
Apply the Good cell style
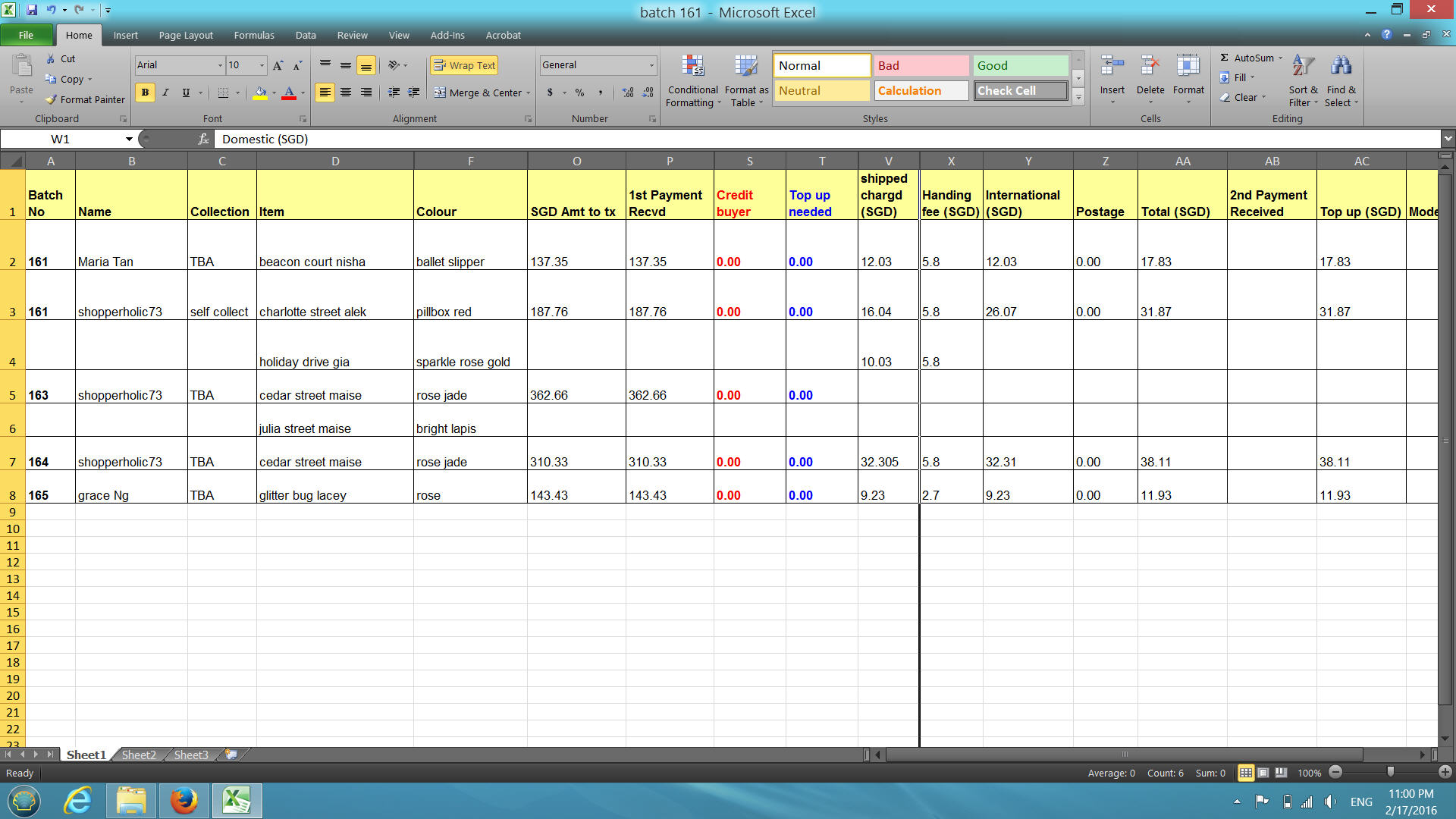coord(1021,65)
